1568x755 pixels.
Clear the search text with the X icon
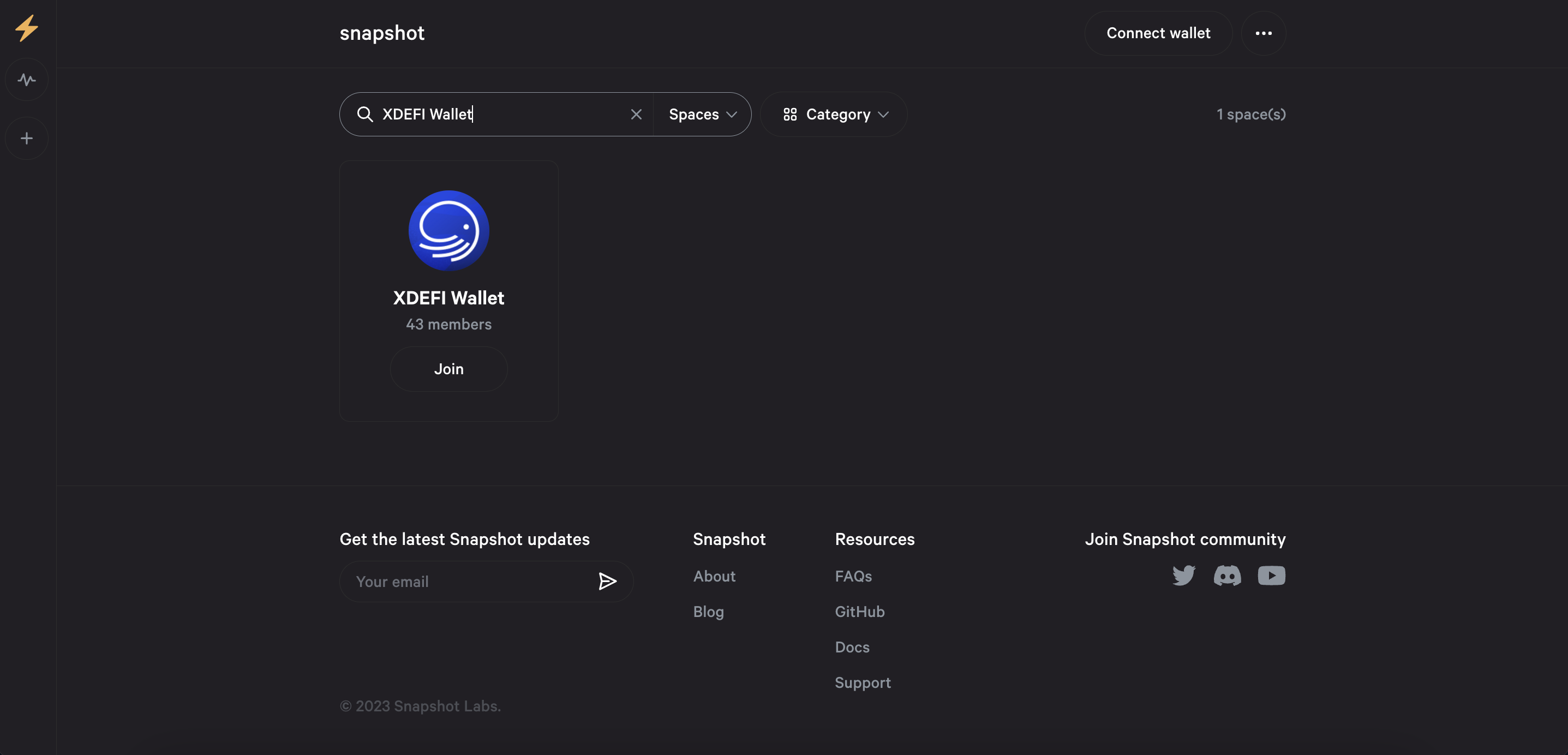636,115
